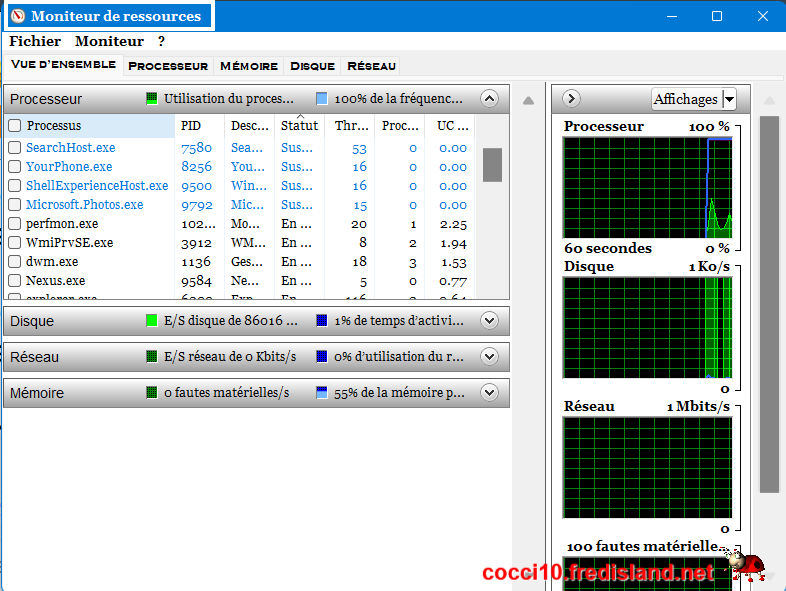Select the Microsoft.Photos.exe process name
The image size is (786, 591).
click(x=85, y=205)
